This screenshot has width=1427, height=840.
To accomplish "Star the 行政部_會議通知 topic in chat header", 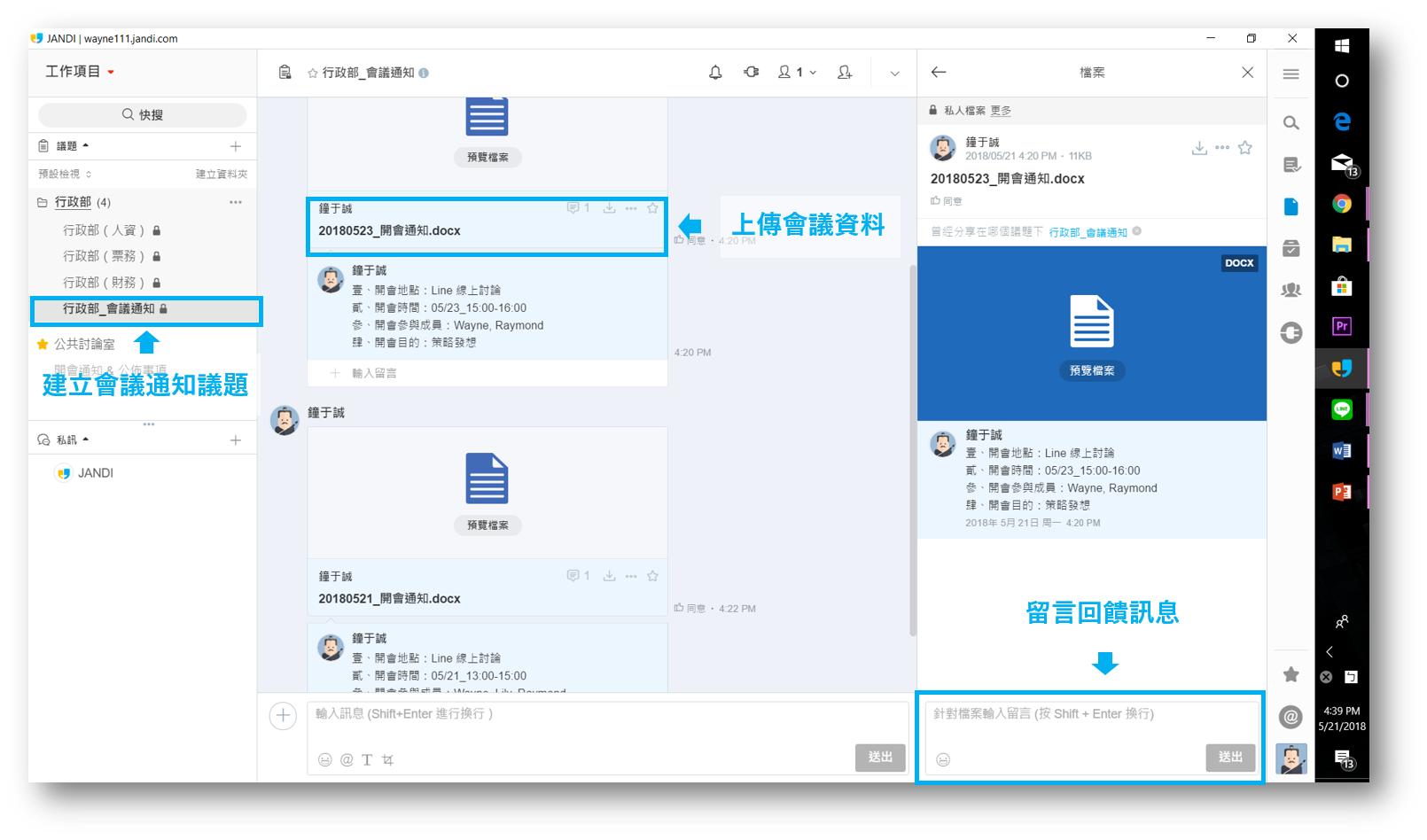I will (313, 73).
